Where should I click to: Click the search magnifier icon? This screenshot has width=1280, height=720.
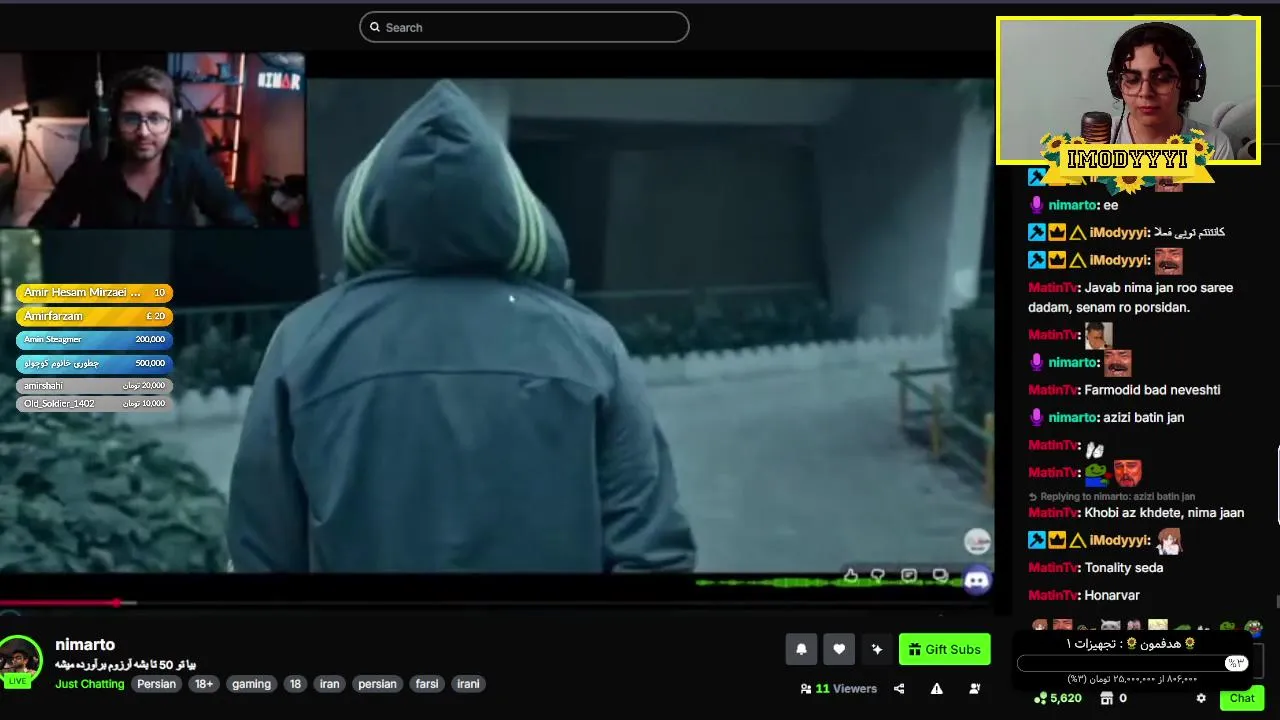[x=375, y=28]
